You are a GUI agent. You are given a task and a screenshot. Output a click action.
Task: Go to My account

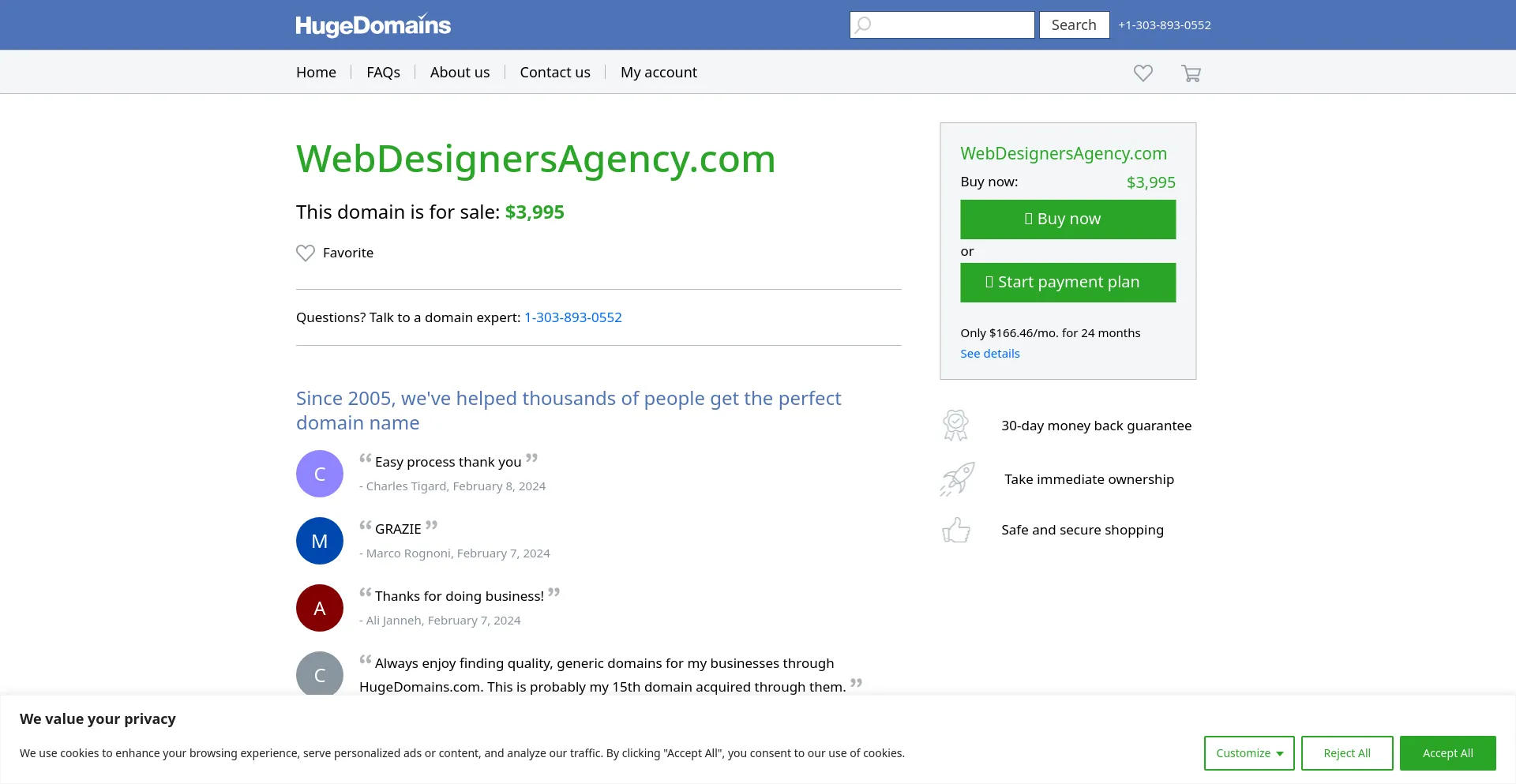coord(659,73)
